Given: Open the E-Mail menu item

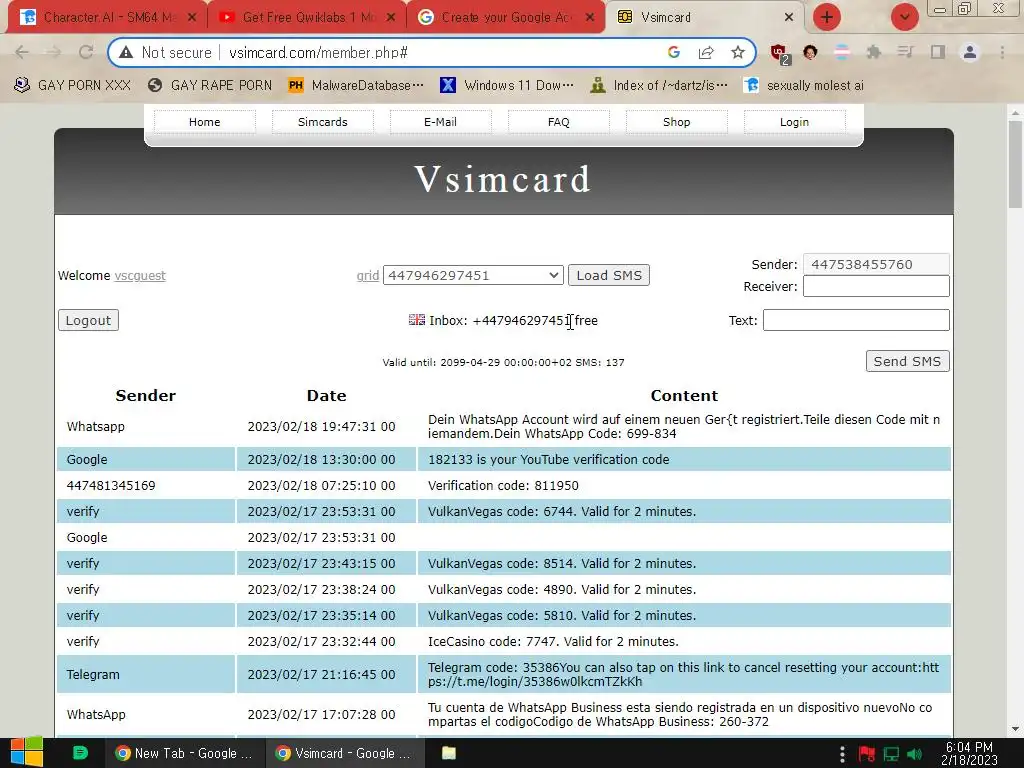Looking at the screenshot, I should tap(440, 122).
